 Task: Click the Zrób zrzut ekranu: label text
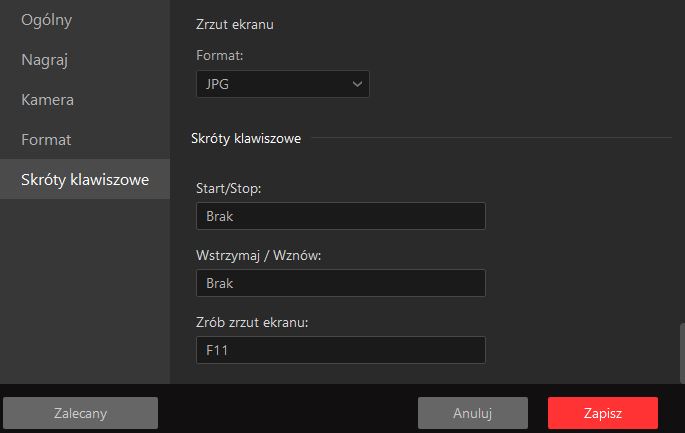point(252,322)
